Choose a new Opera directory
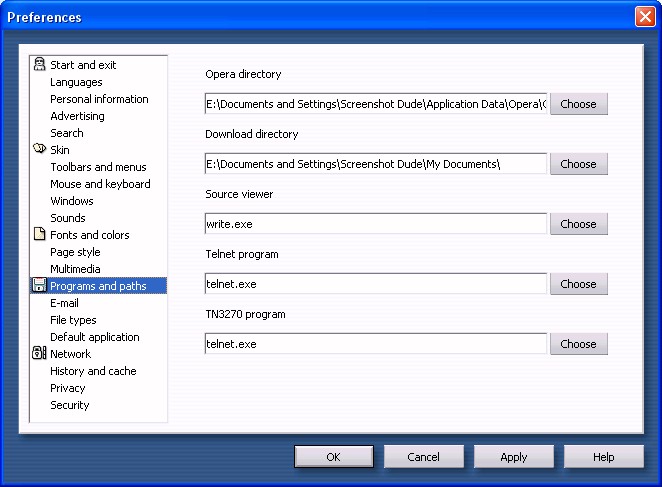The height and width of the screenshot is (487, 662). (578, 104)
